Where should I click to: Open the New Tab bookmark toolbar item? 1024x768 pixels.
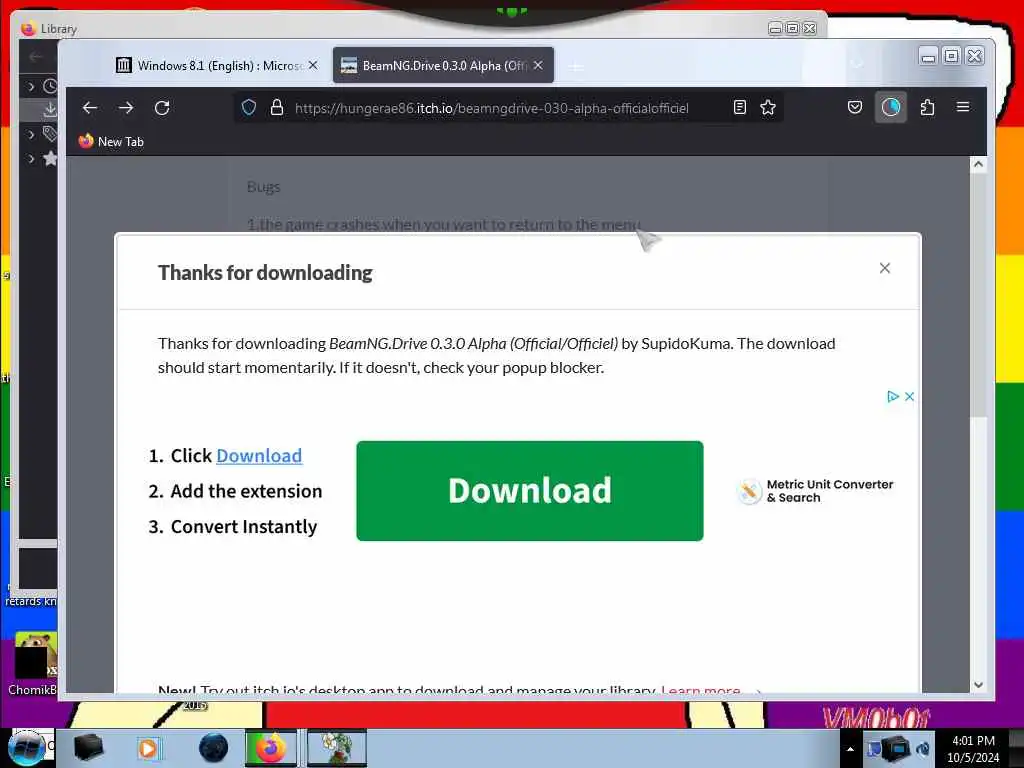[x=112, y=141]
